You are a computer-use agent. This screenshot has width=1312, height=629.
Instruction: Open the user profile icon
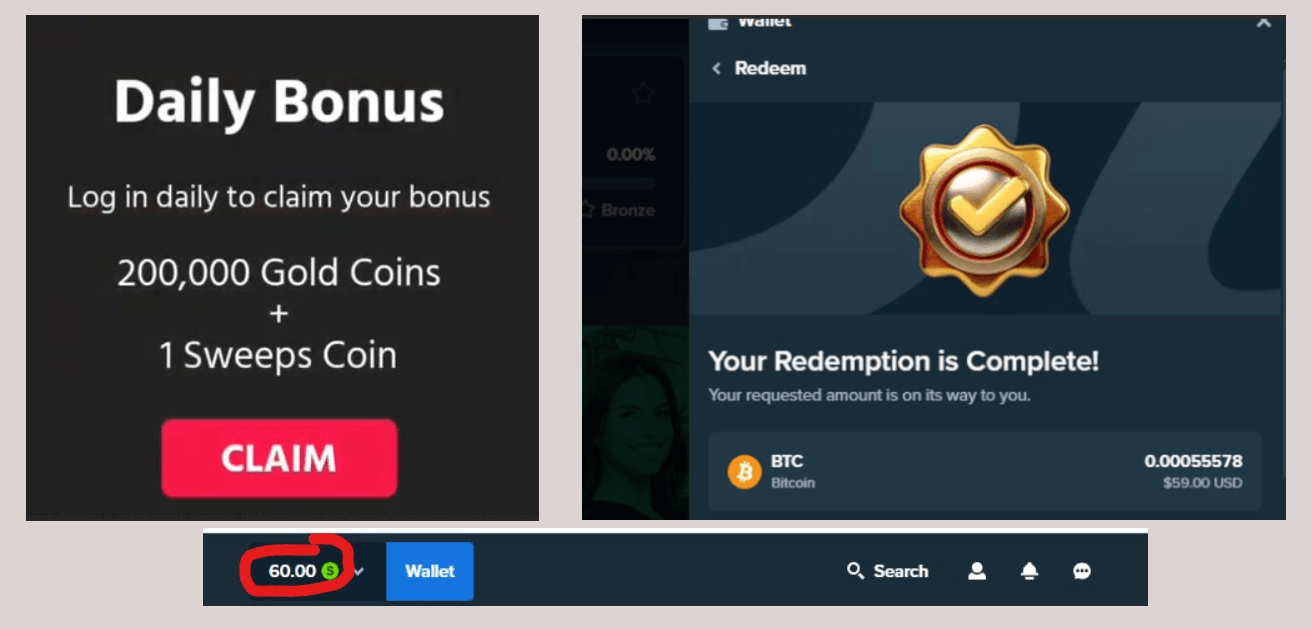coord(977,571)
